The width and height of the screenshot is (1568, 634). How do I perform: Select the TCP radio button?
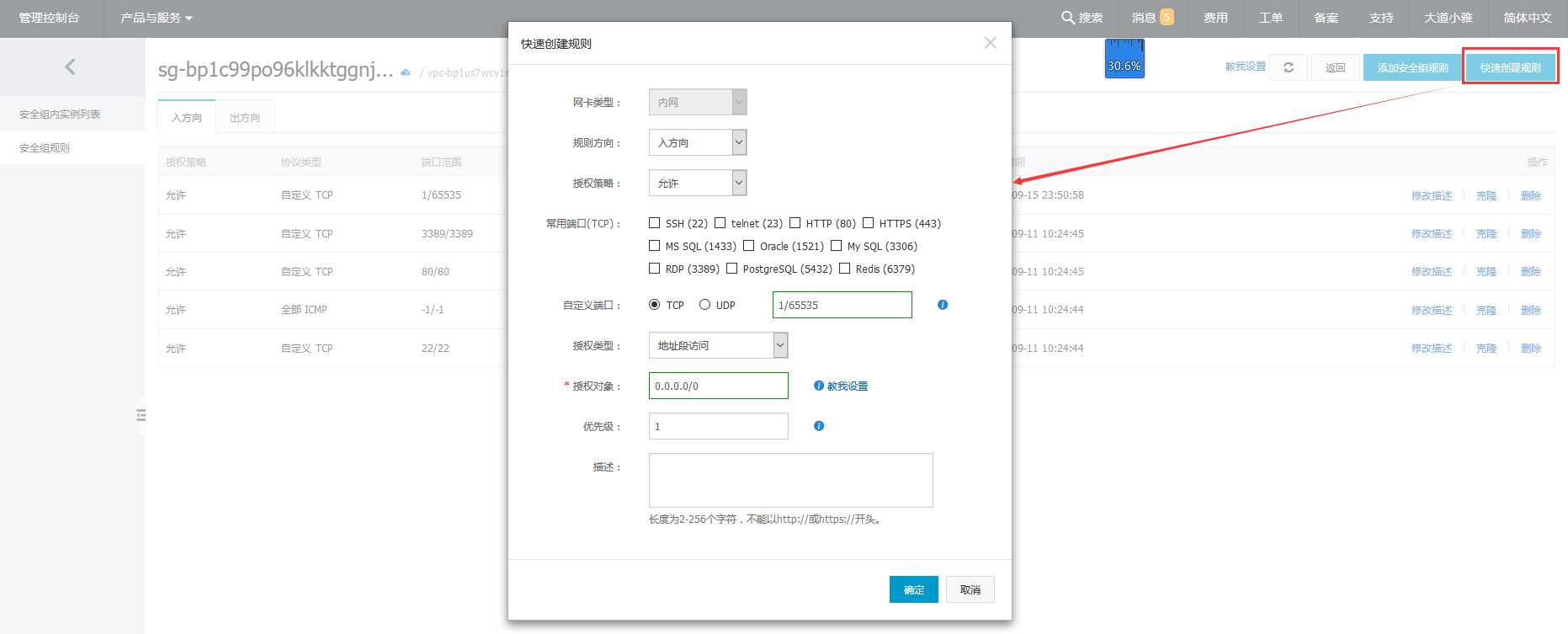click(654, 305)
